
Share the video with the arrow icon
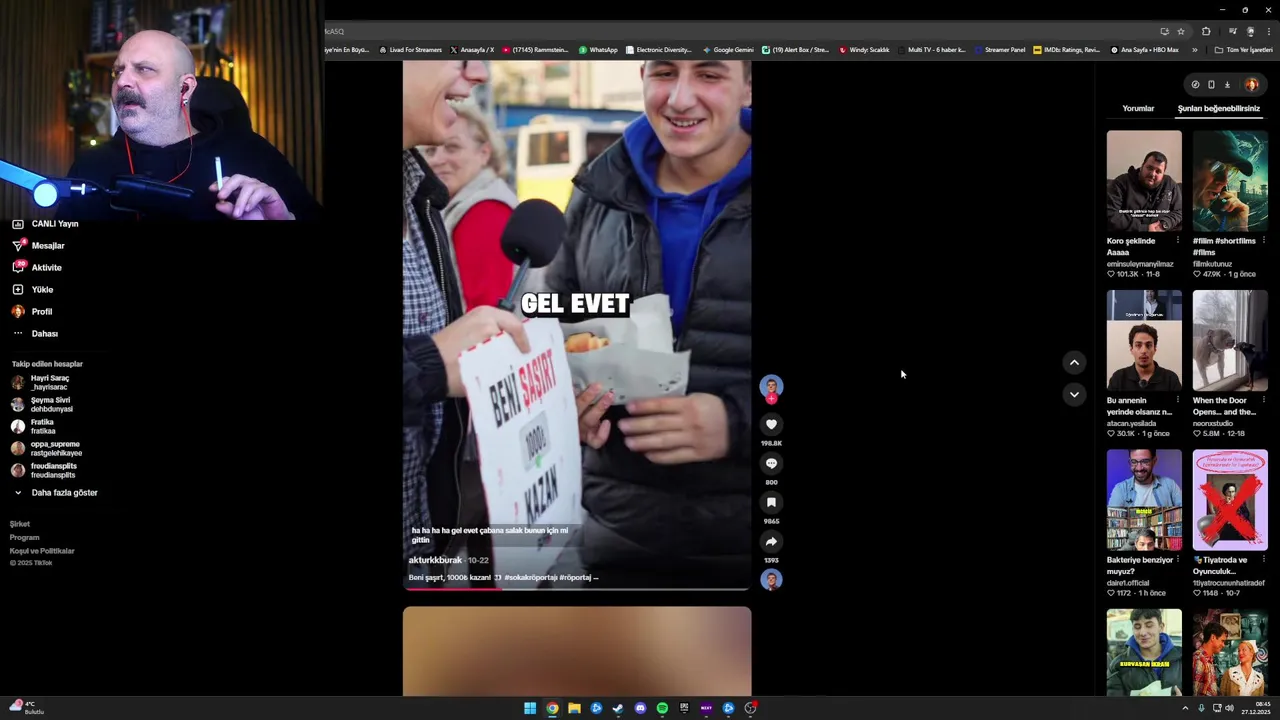click(x=771, y=541)
